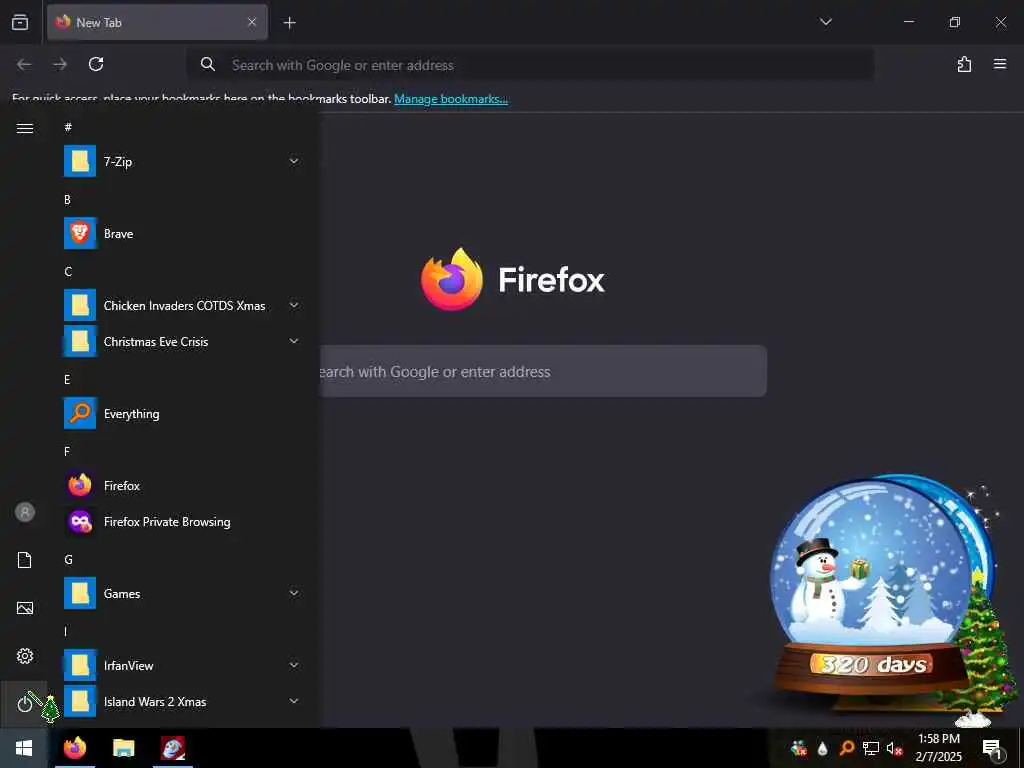Expand the Start menu navigation hamburger

25,128
